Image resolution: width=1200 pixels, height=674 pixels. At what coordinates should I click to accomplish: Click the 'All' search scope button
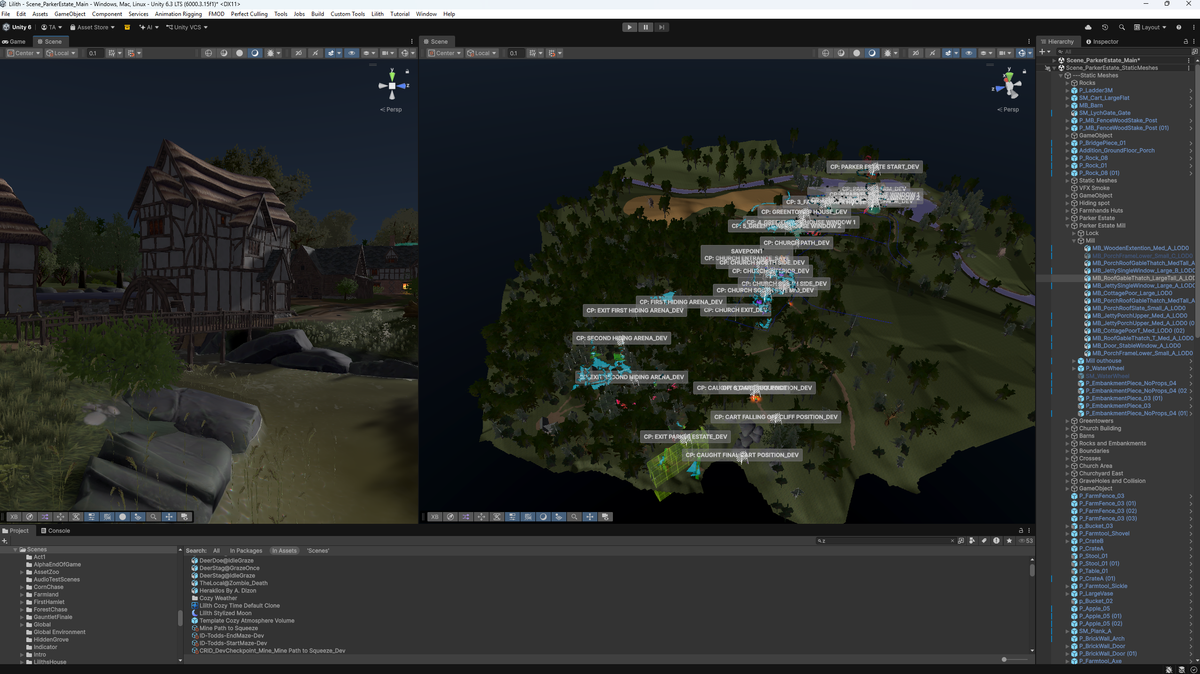(216, 551)
